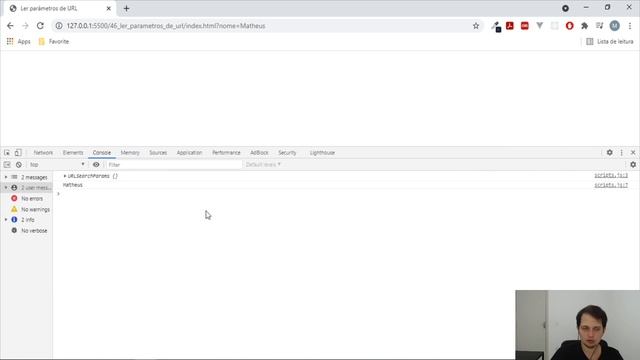Expand the URLSearchParams object
640x360 pixels.
click(x=65, y=176)
